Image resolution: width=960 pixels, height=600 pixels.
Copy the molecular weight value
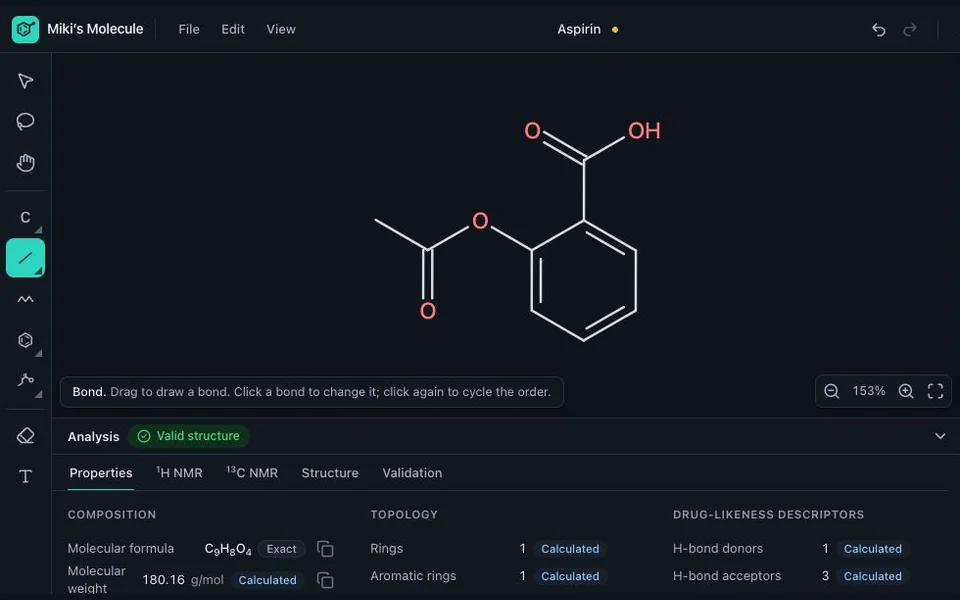(325, 580)
